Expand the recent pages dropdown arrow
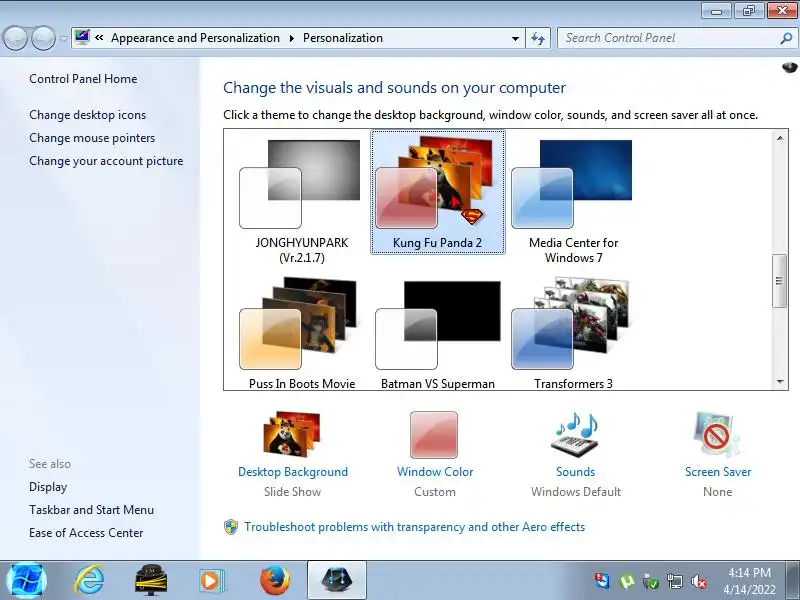800x600 pixels. tap(63, 38)
